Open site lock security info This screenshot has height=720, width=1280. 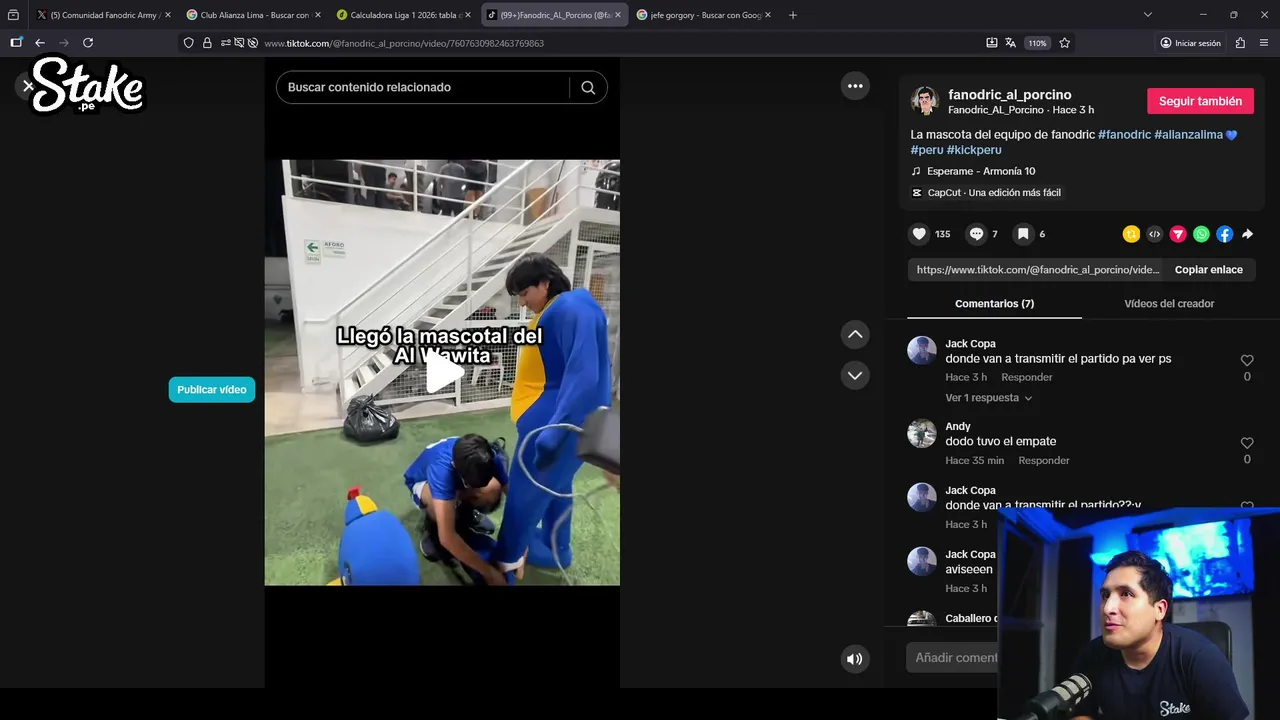coord(207,43)
